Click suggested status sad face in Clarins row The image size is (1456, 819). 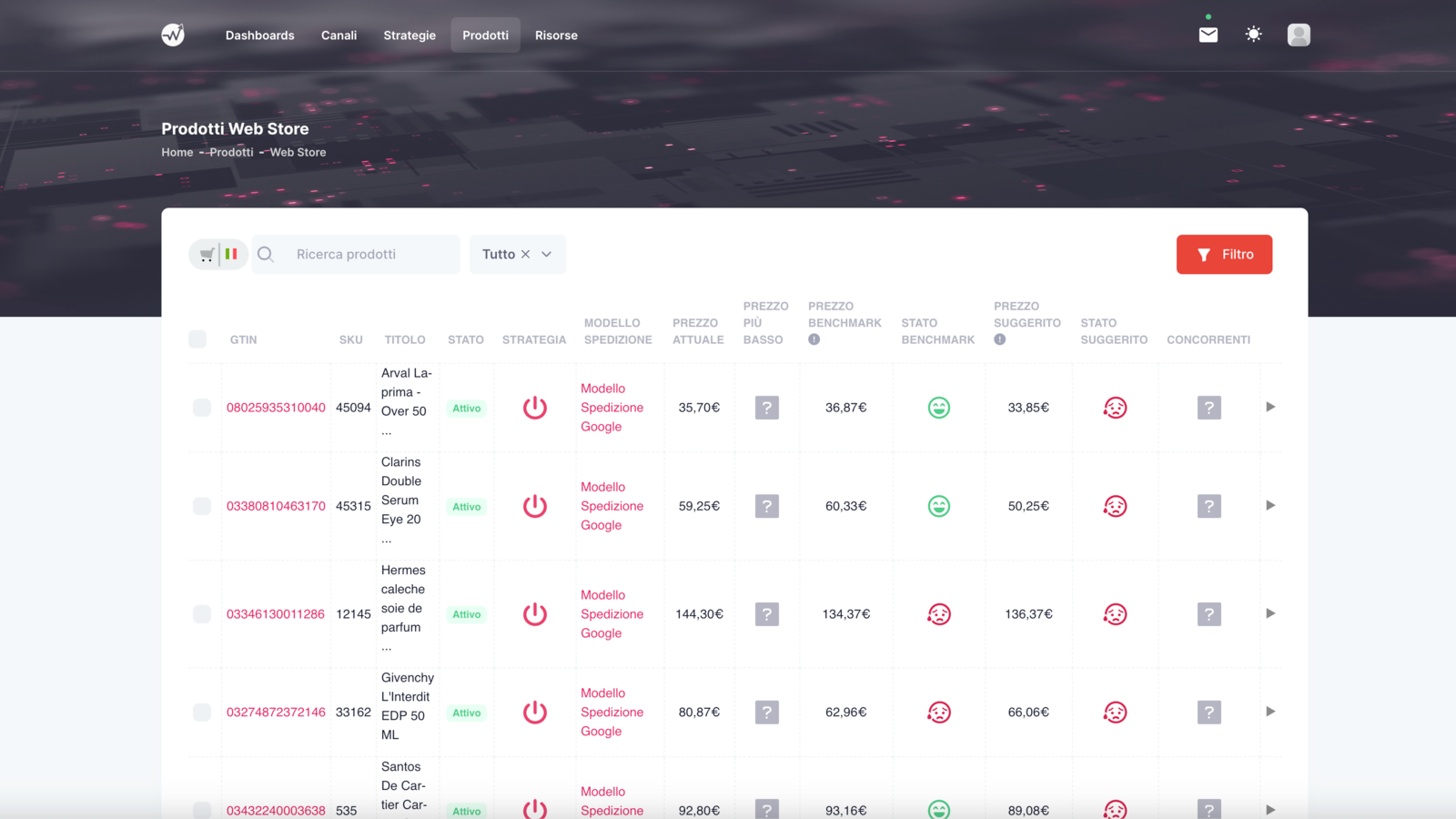pos(1115,506)
